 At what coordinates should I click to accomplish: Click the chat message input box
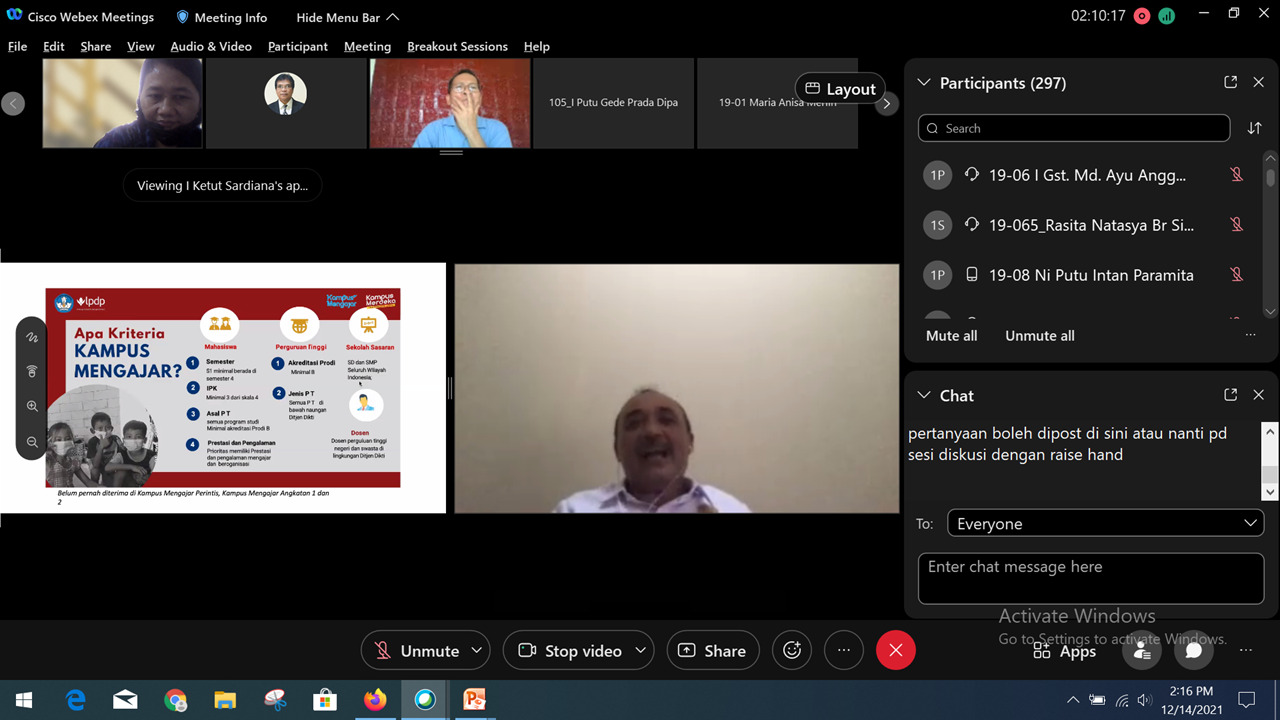[1091, 578]
